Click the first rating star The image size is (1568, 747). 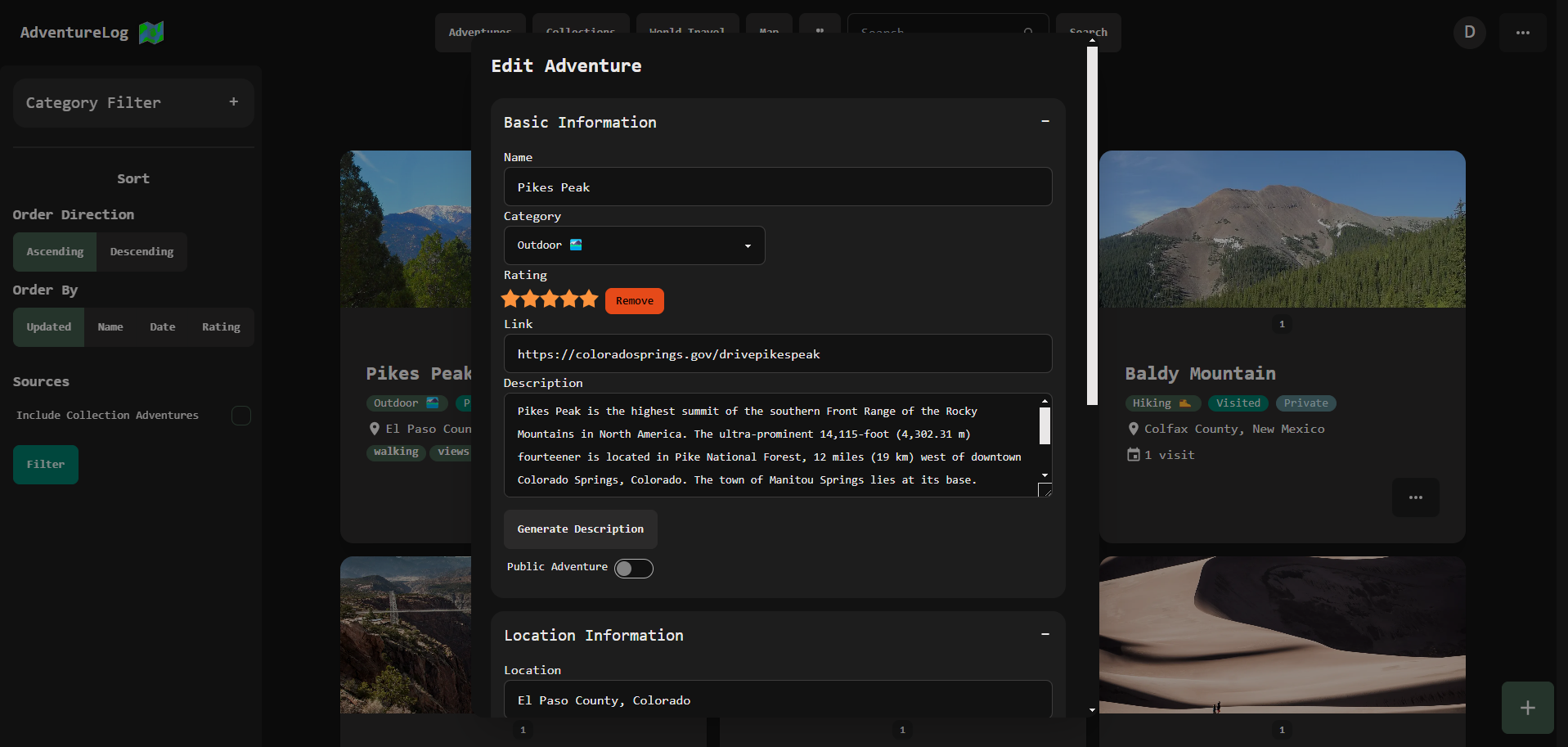point(511,299)
